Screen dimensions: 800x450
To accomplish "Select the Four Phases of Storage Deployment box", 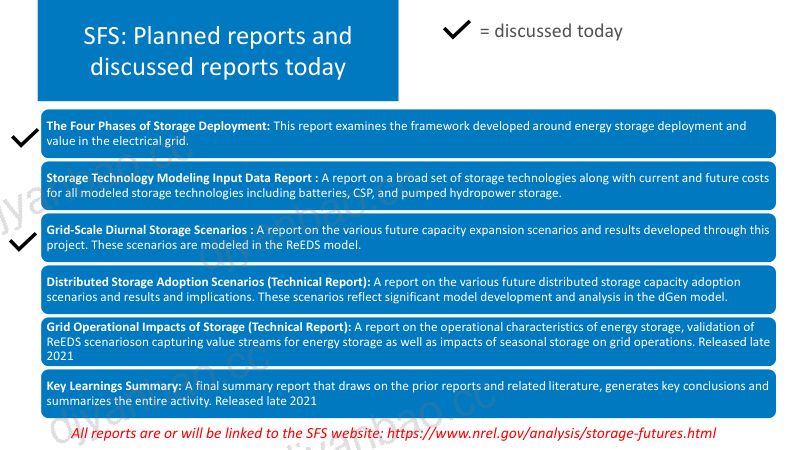I will coord(408,134).
